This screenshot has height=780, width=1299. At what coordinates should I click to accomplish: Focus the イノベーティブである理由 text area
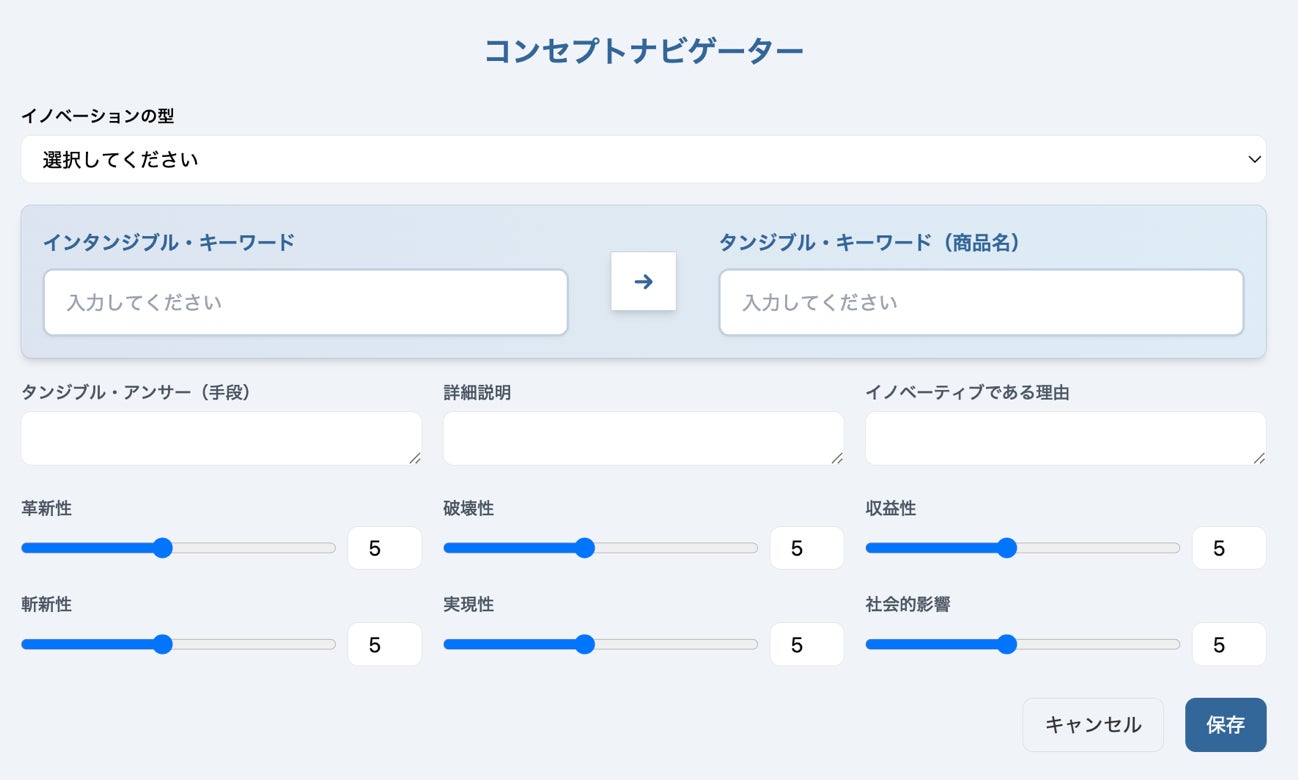tap(1065, 438)
